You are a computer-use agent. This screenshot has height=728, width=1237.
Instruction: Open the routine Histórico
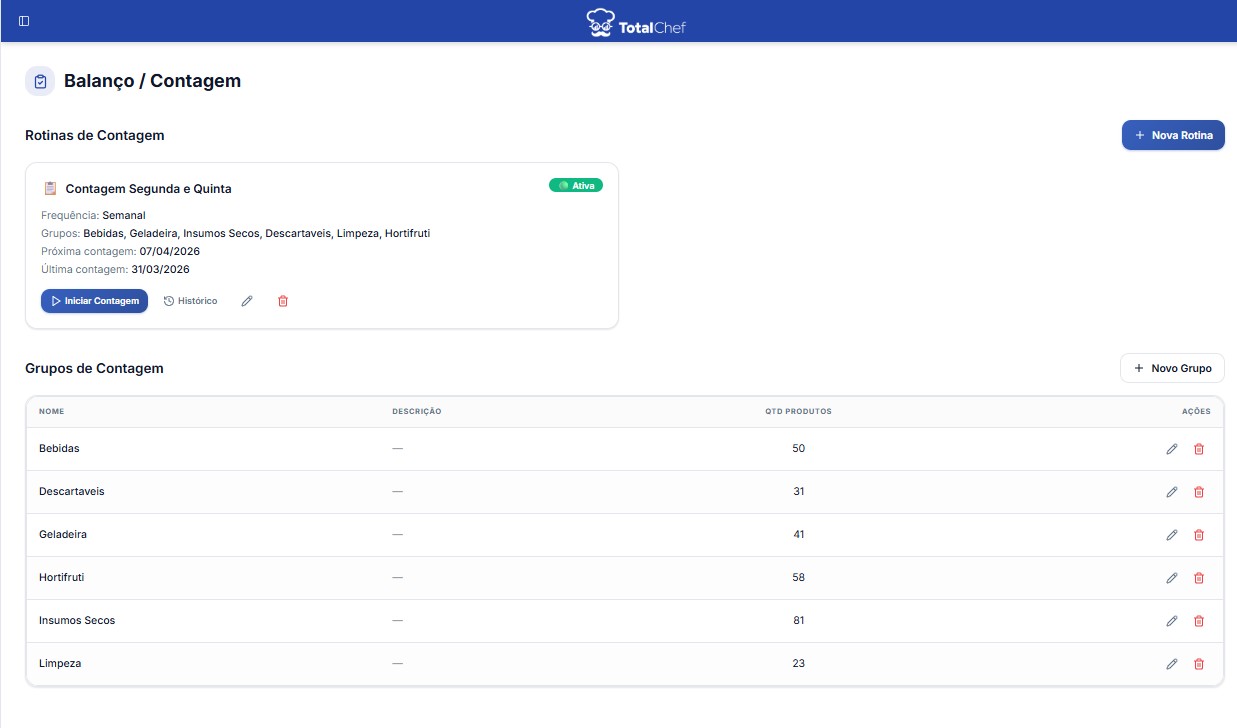190,301
